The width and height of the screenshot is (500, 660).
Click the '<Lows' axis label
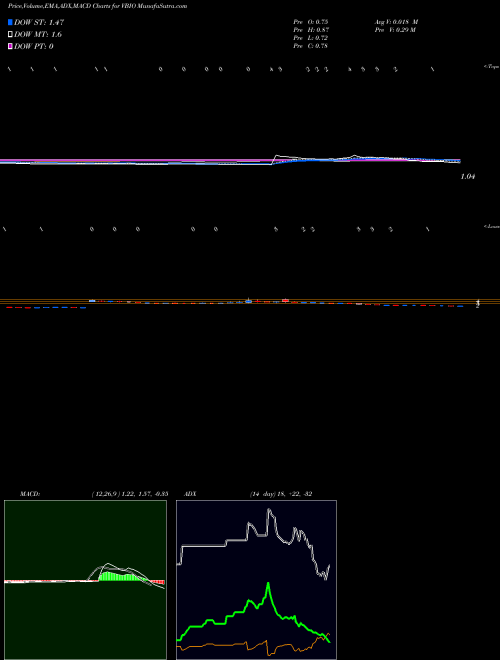492,226
